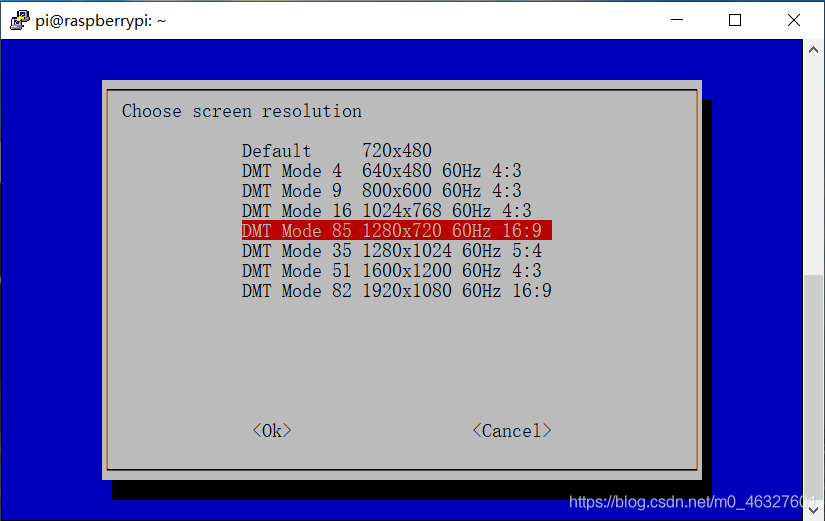Open the PuTTY icon system menu
Viewport: 825px width, 521px height.
click(19, 21)
